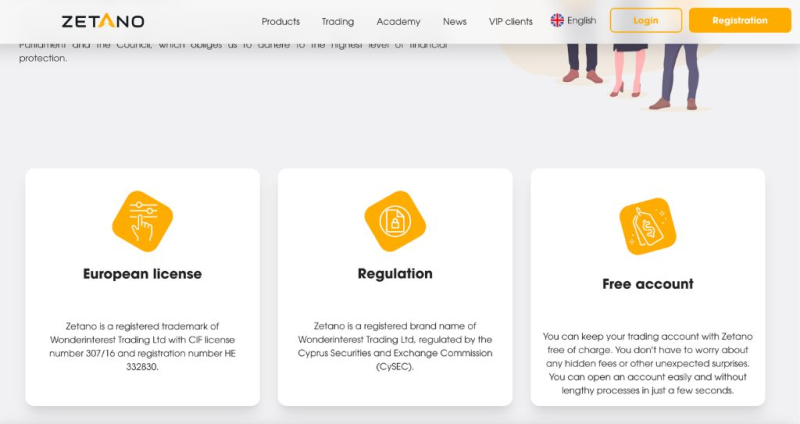Open the Trading menu

(x=338, y=21)
